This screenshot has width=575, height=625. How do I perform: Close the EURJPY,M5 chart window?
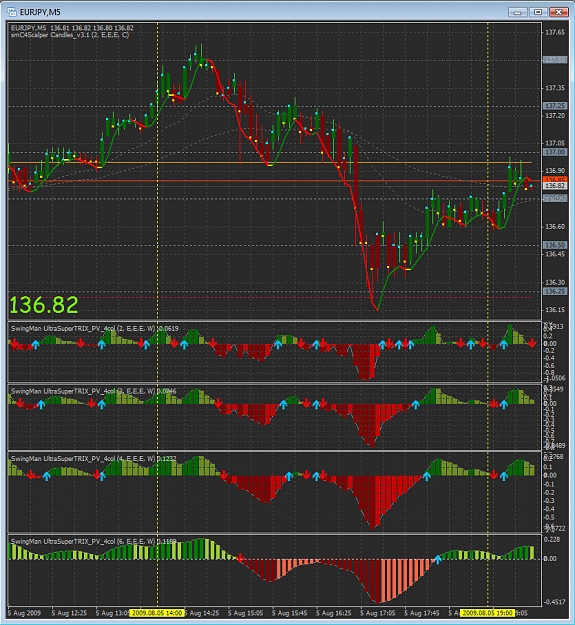559,12
